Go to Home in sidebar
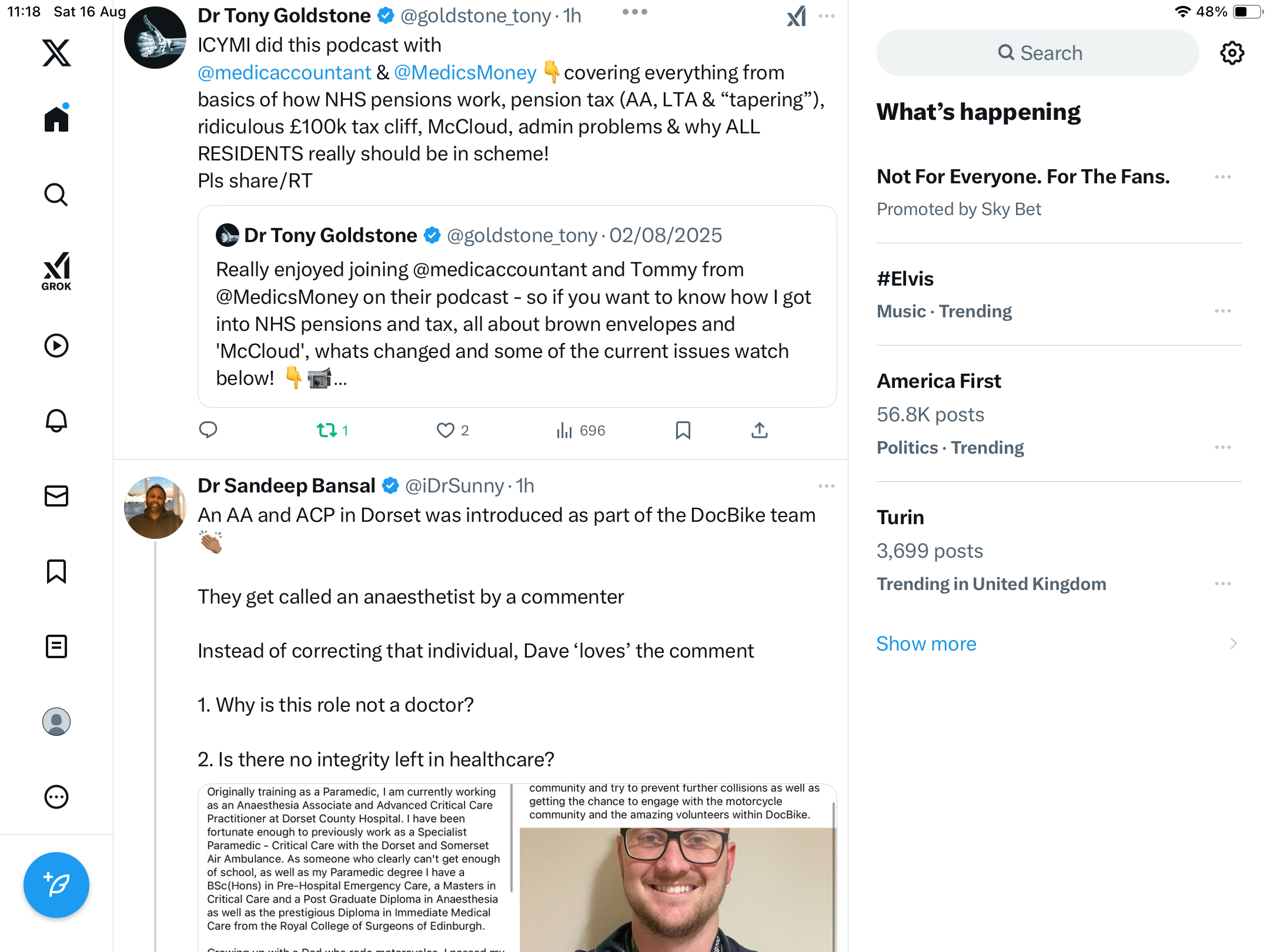Screen dimensions: 1270x952 (56, 119)
